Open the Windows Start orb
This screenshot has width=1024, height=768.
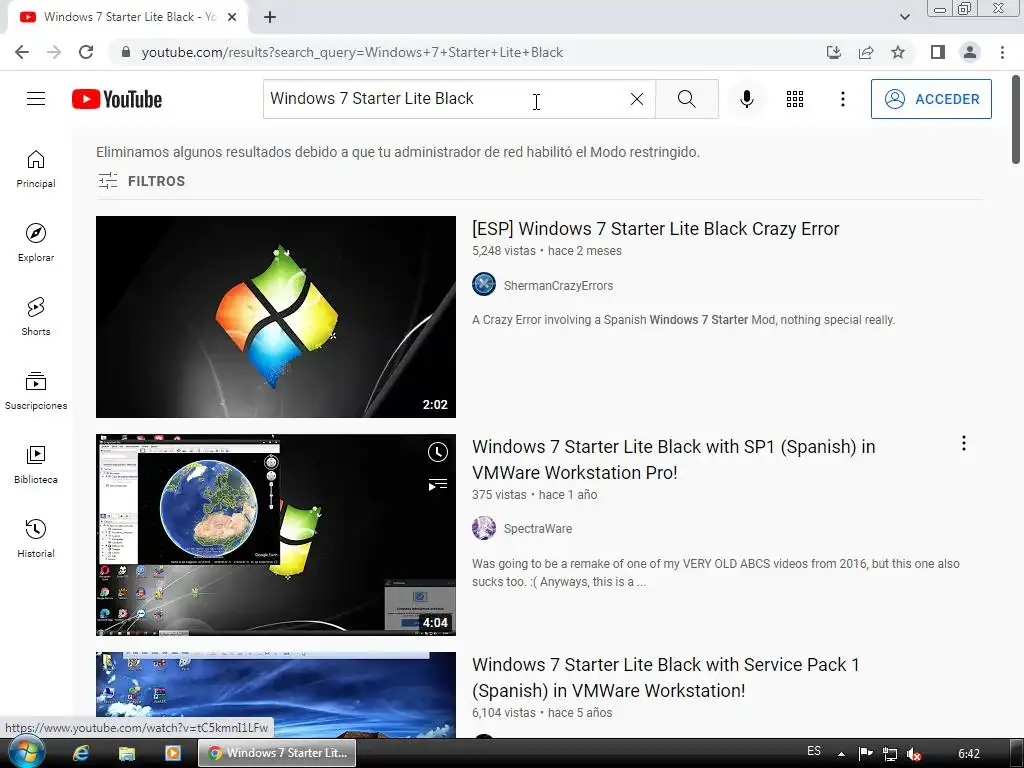(25, 753)
